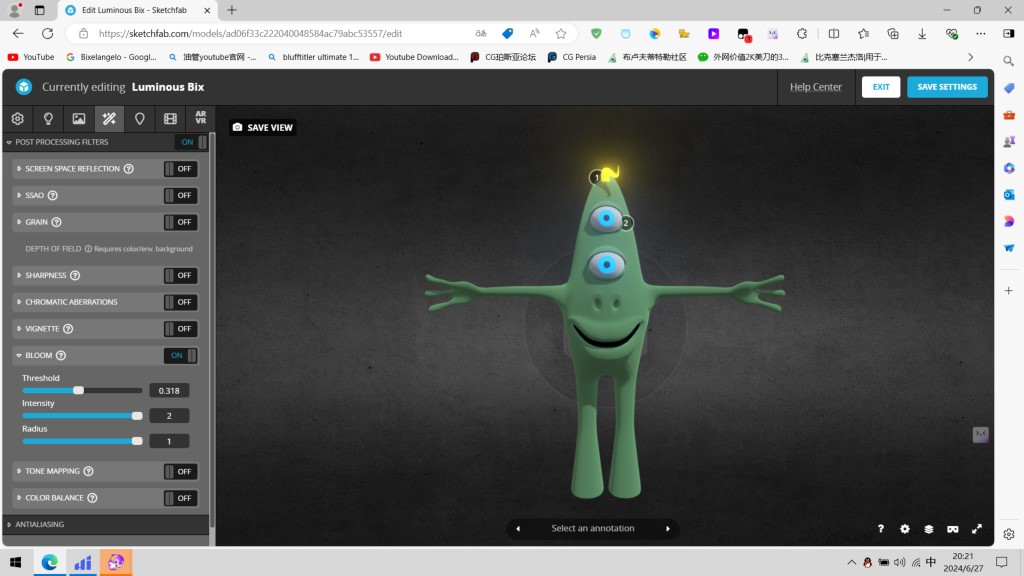Image resolution: width=1024 pixels, height=576 pixels.
Task: Click the Exit button
Action: 881,87
